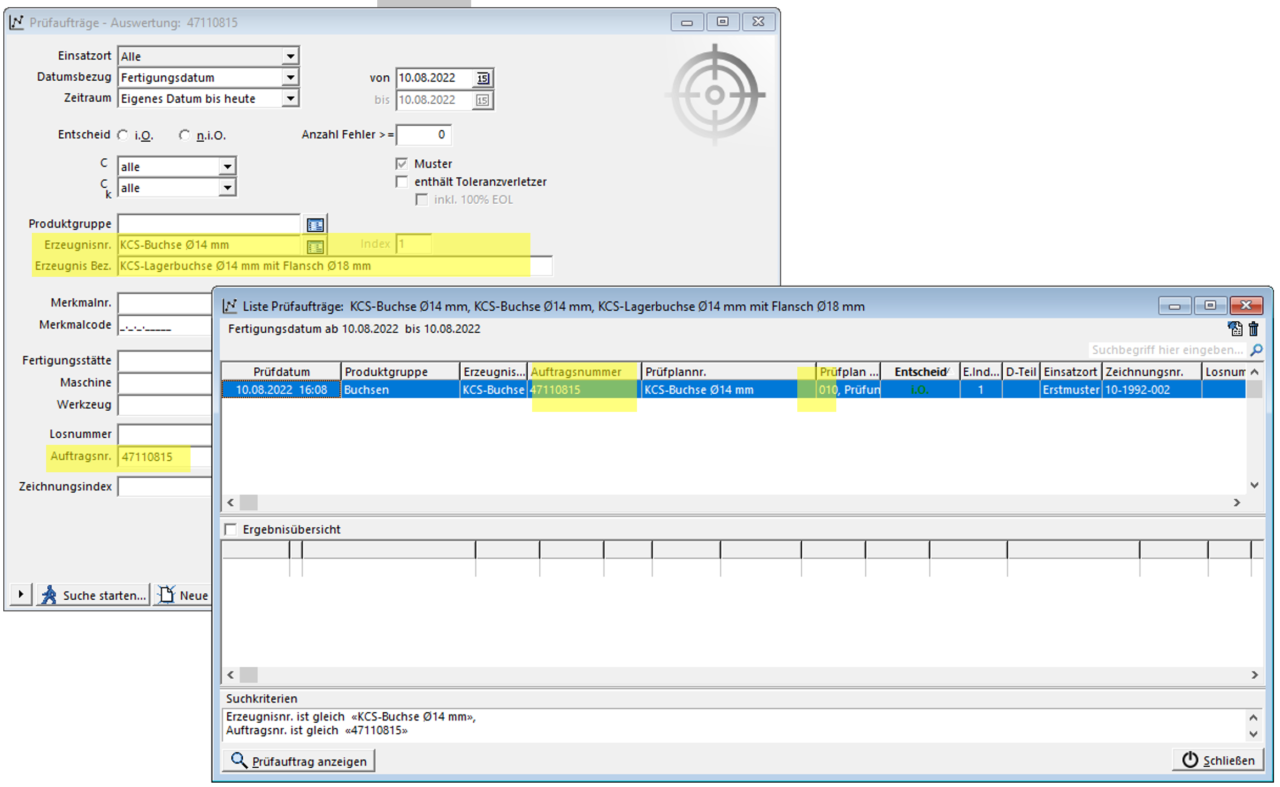Expand the Datumsbezug dropdown

(x=289, y=78)
